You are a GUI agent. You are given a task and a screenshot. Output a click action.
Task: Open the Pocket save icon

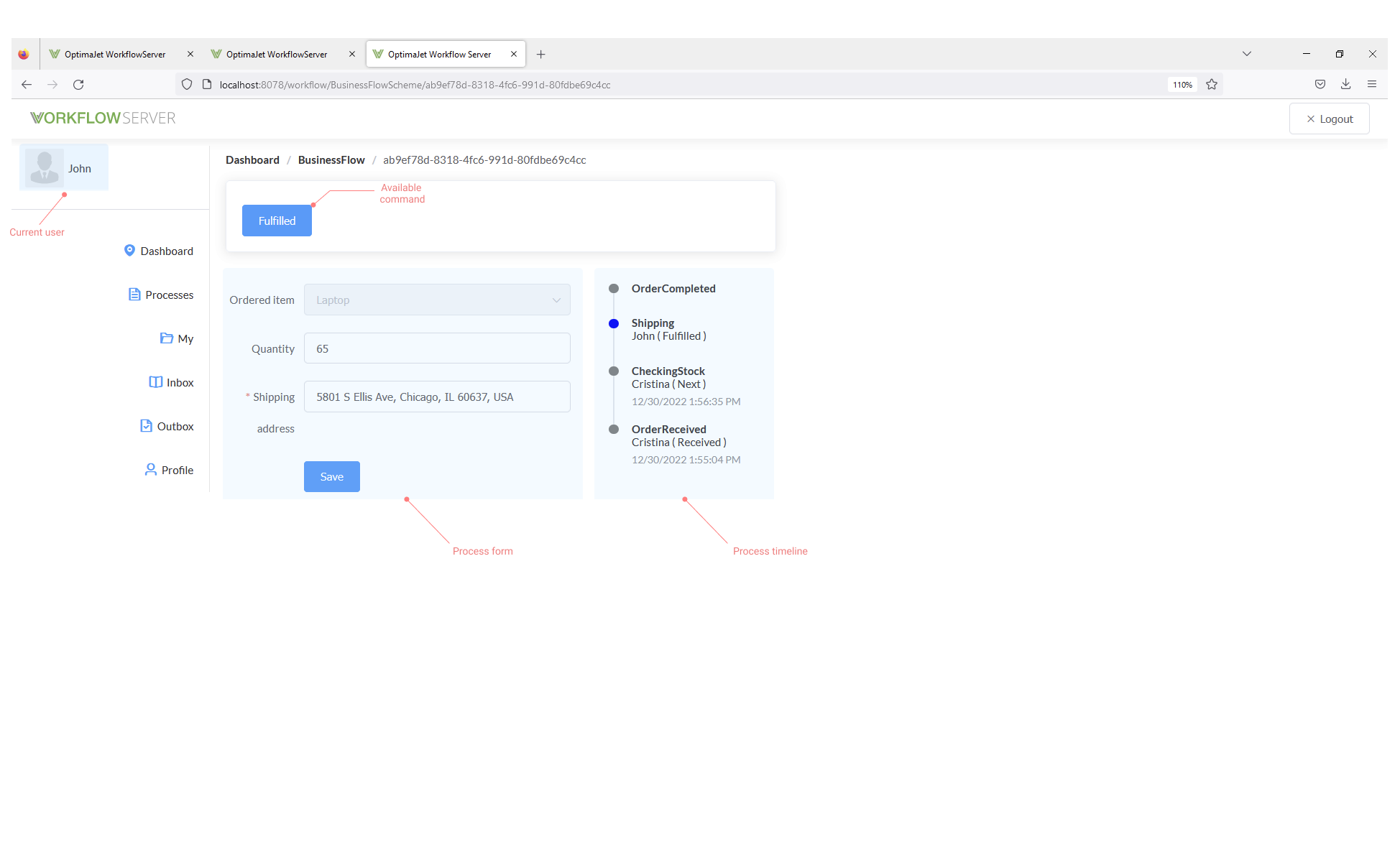pos(1320,85)
